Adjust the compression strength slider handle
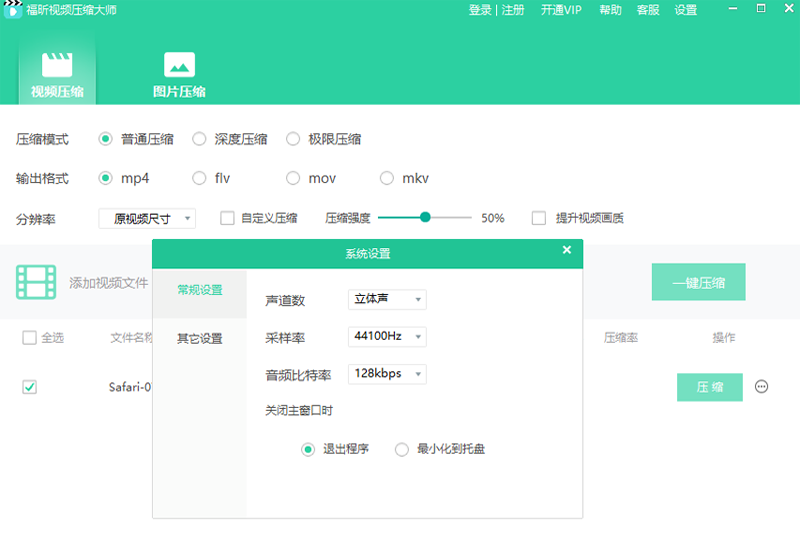 (425, 217)
